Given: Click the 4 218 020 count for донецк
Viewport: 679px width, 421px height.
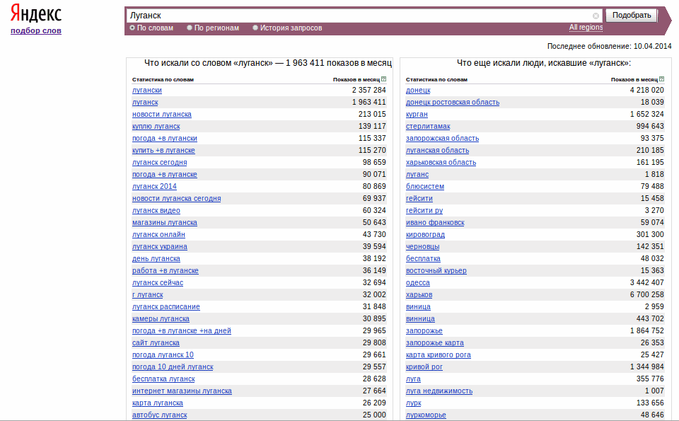Looking at the screenshot, I should click(647, 90).
